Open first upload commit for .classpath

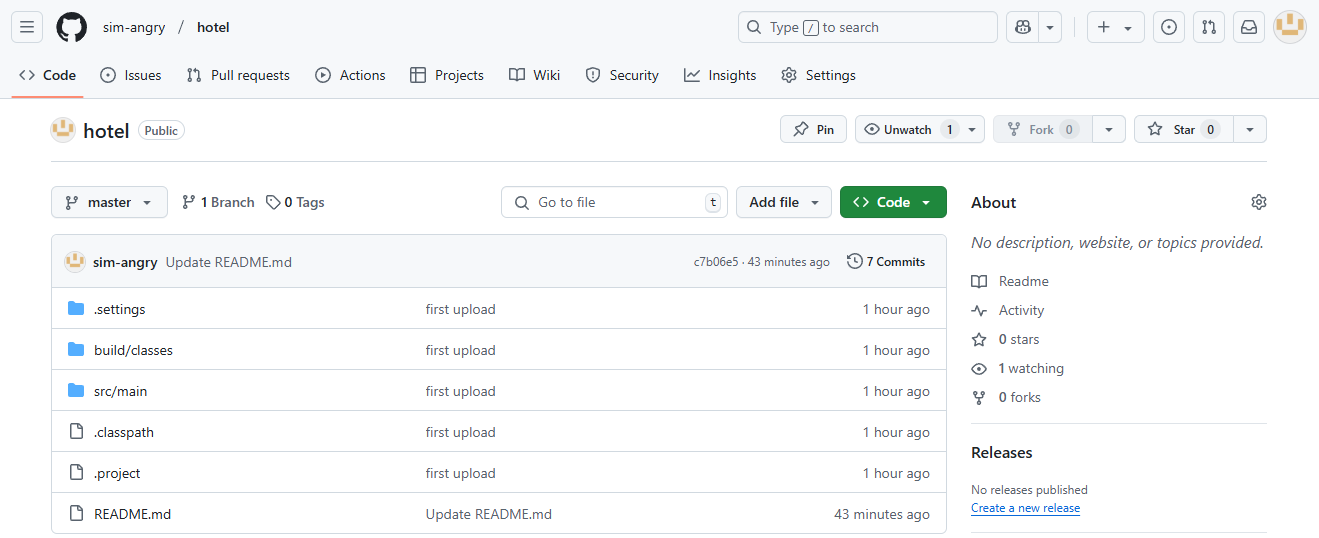(461, 432)
